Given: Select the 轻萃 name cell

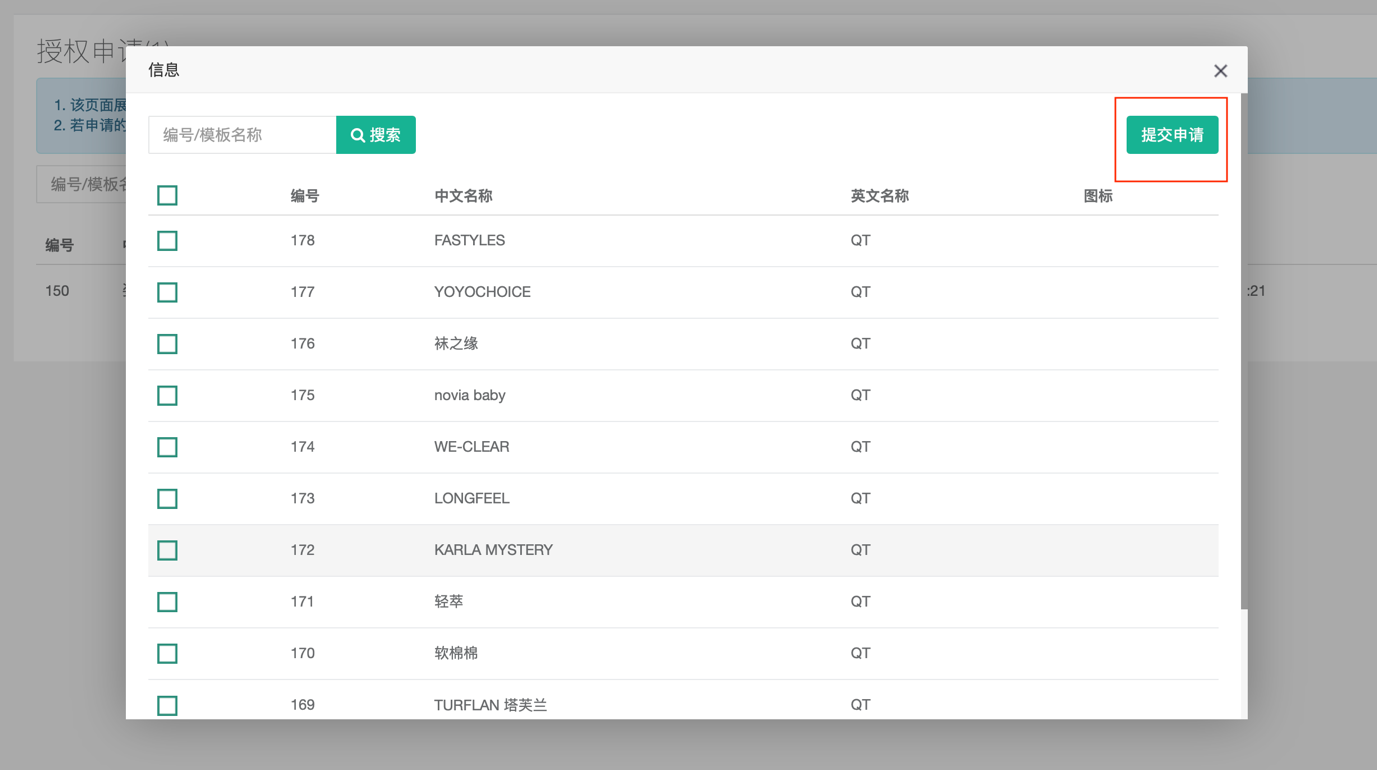Looking at the screenshot, I should point(449,601).
